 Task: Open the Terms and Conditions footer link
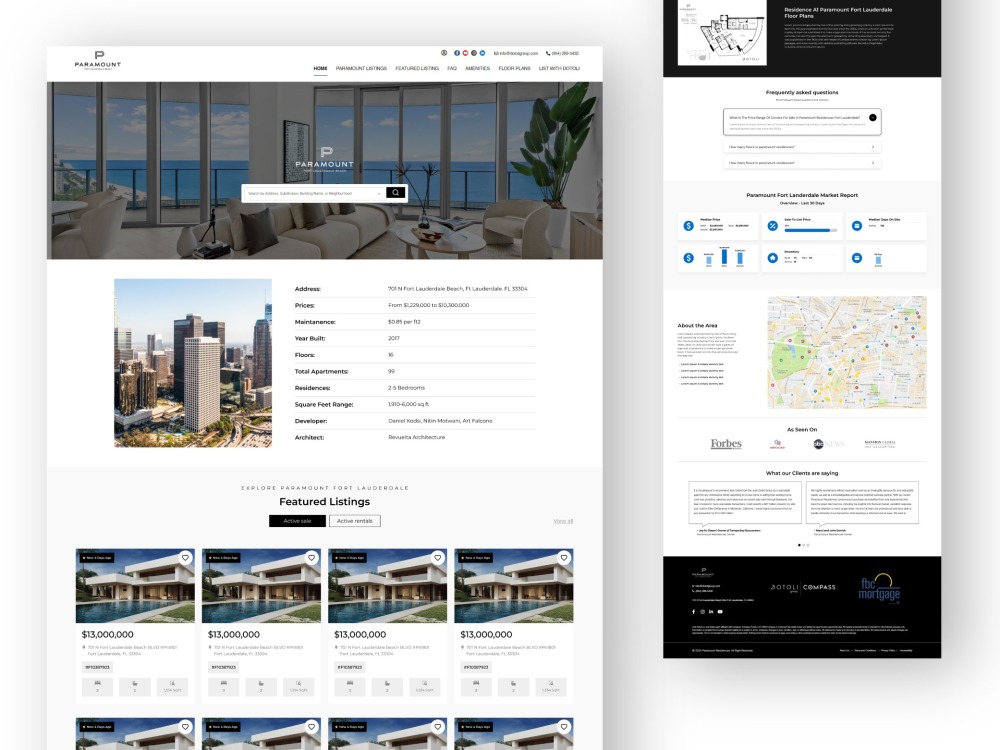[865, 651]
